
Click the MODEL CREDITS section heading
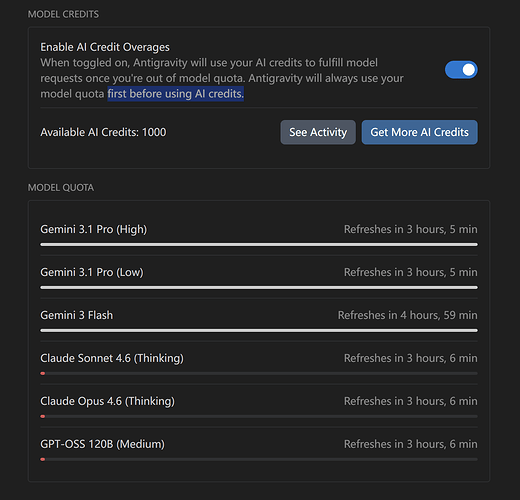click(x=63, y=14)
